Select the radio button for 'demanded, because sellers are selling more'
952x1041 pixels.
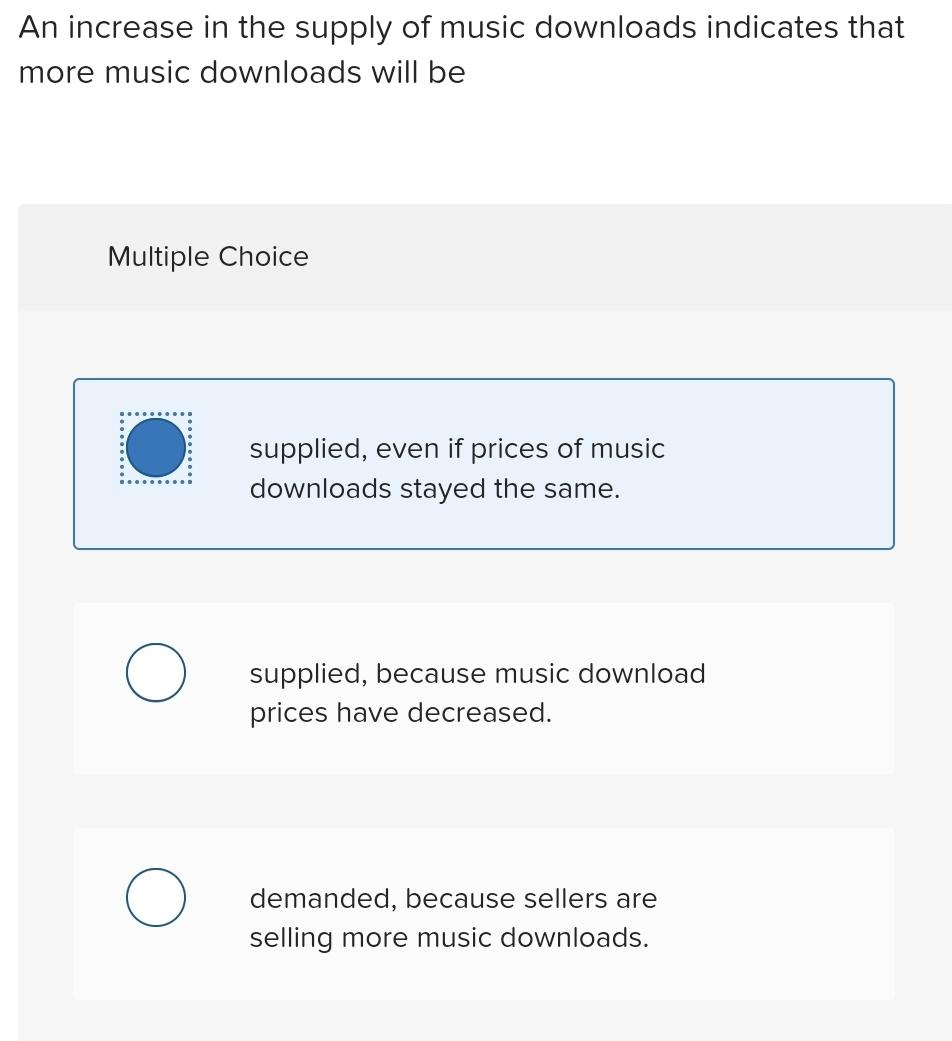click(x=155, y=897)
